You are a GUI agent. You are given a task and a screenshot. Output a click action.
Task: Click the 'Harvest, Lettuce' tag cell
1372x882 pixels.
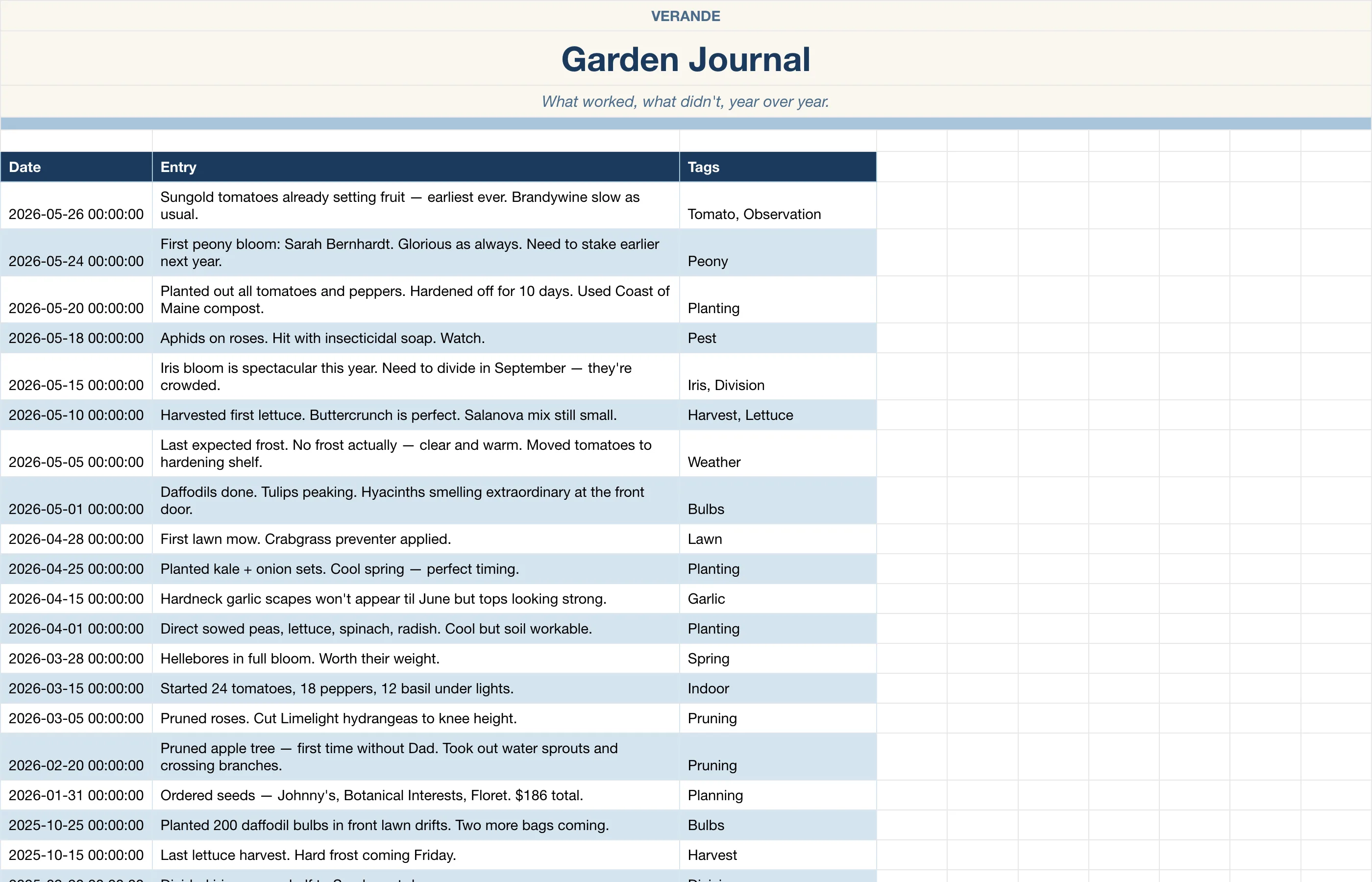click(778, 415)
